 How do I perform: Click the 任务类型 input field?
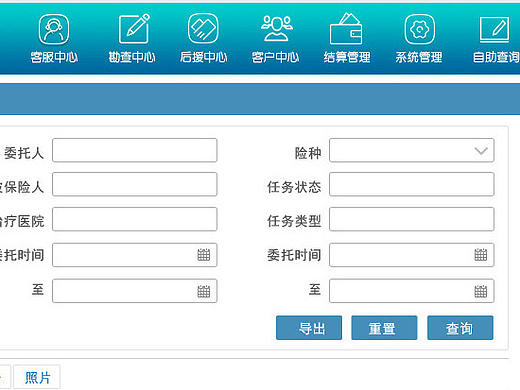click(x=412, y=219)
